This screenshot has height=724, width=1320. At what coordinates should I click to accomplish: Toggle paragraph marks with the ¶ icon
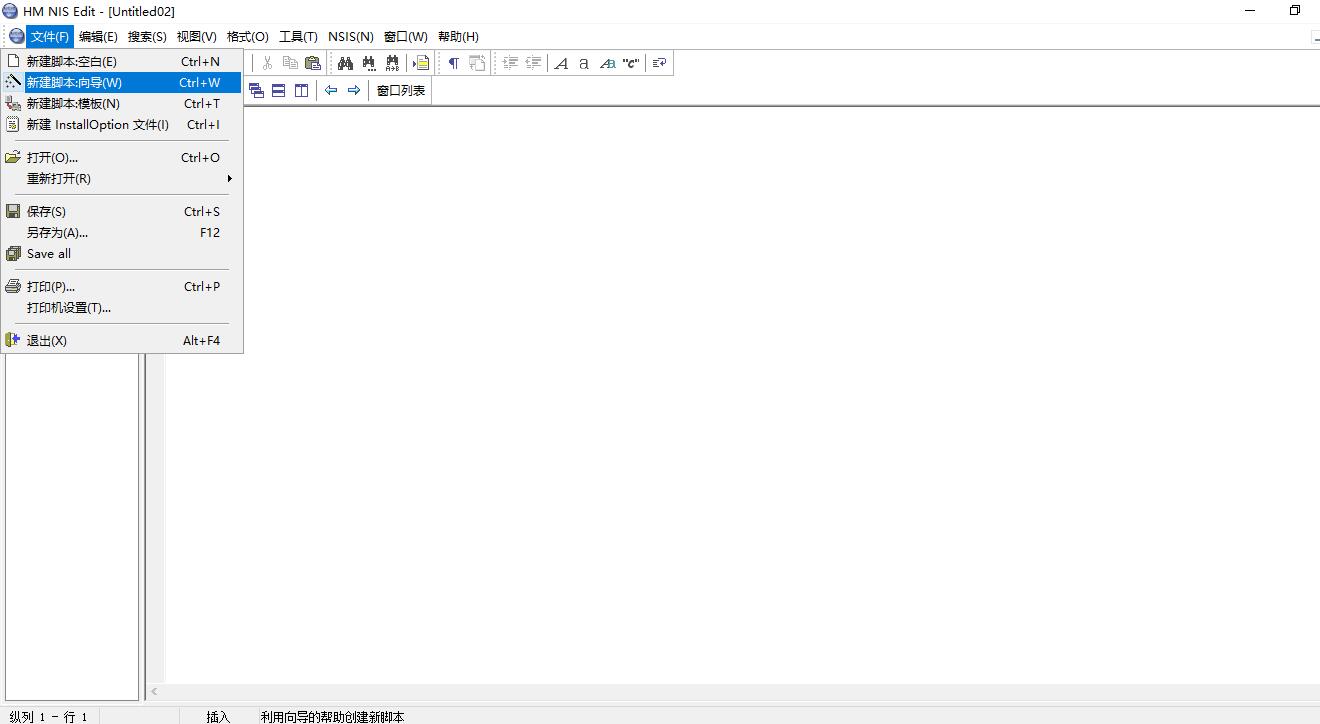[x=453, y=63]
